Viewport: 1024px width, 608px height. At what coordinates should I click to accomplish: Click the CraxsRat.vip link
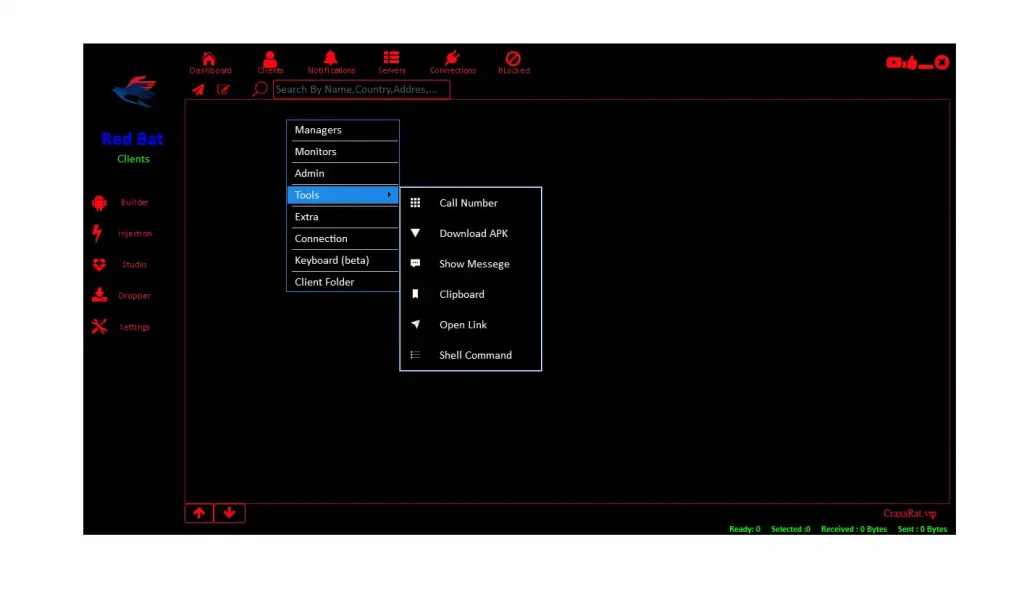coord(910,513)
